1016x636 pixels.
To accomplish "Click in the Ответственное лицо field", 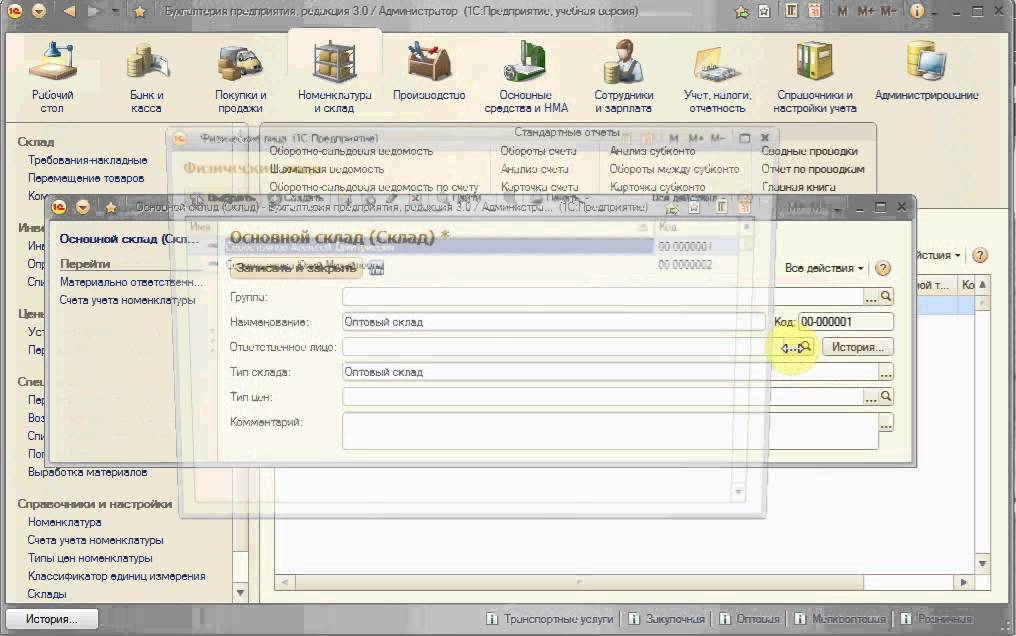I will click(x=561, y=347).
